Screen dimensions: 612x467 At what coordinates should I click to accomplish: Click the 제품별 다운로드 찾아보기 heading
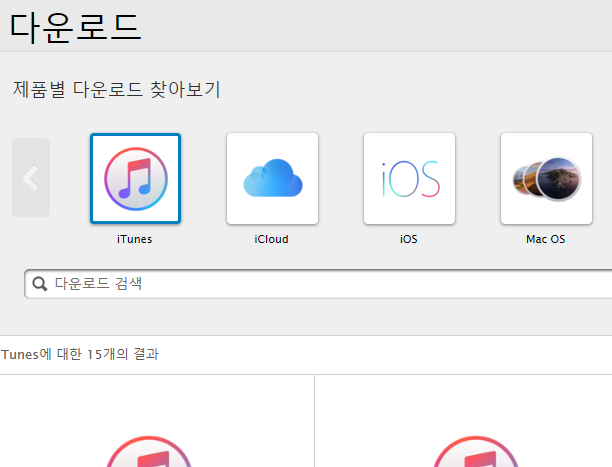tap(117, 89)
